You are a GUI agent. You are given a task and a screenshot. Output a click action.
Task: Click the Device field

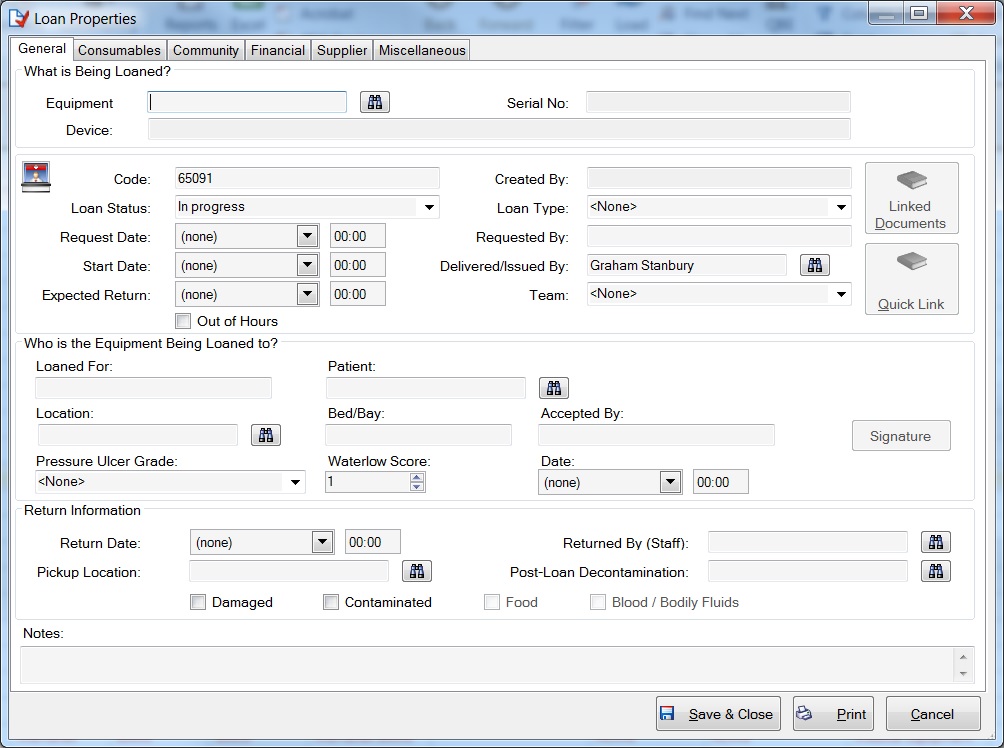(x=499, y=129)
